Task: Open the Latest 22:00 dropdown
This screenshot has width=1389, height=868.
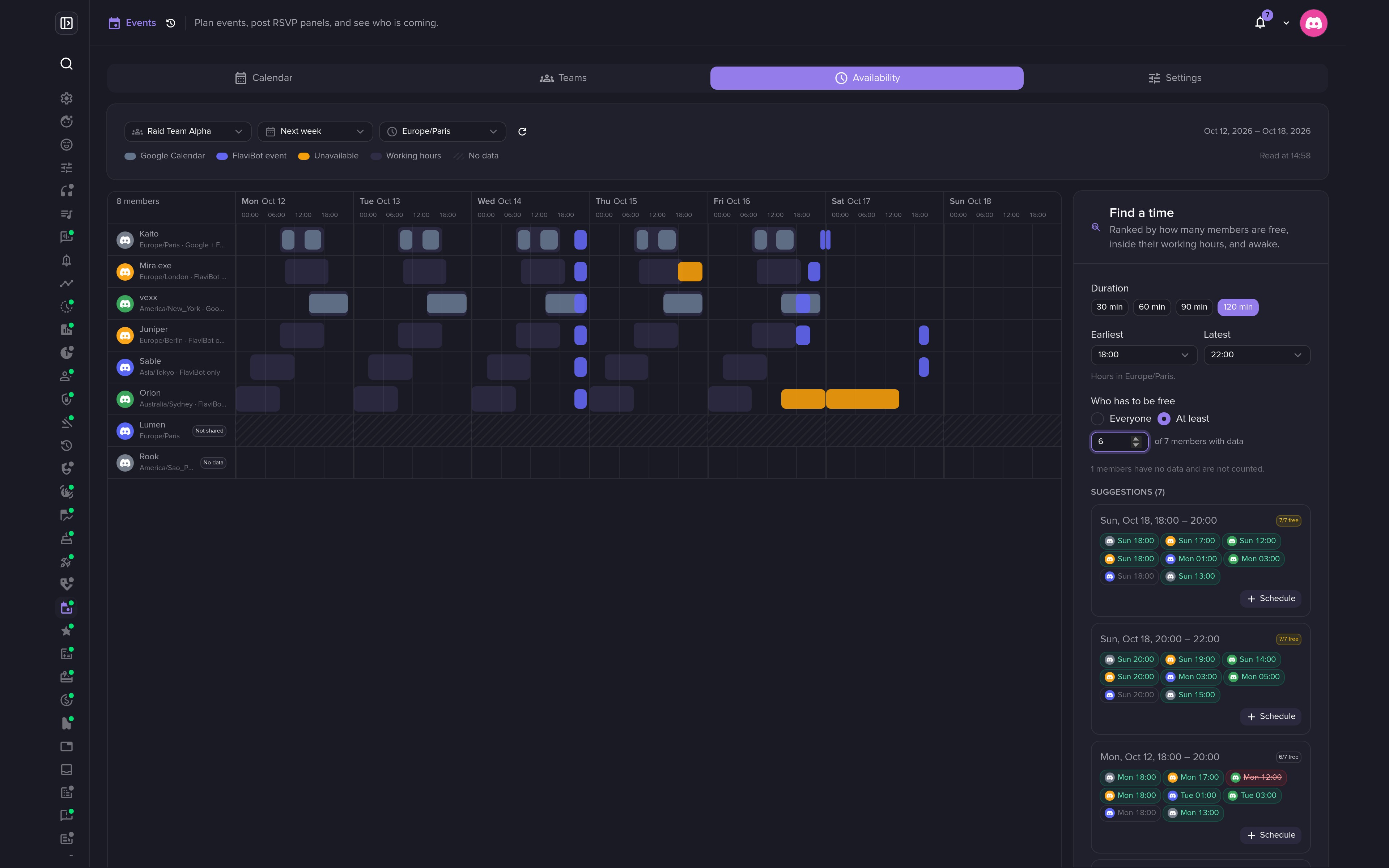Action: [x=1257, y=355]
